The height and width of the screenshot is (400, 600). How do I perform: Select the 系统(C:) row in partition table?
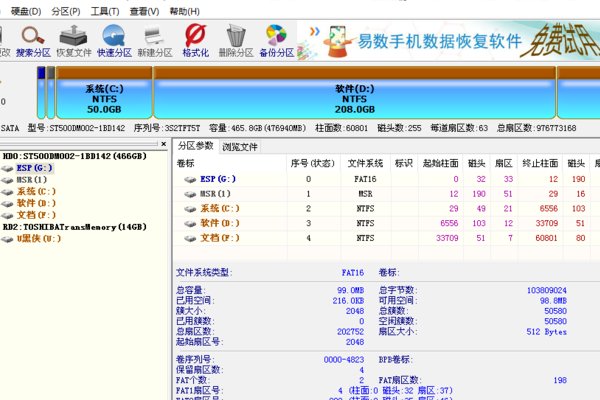coord(386,209)
